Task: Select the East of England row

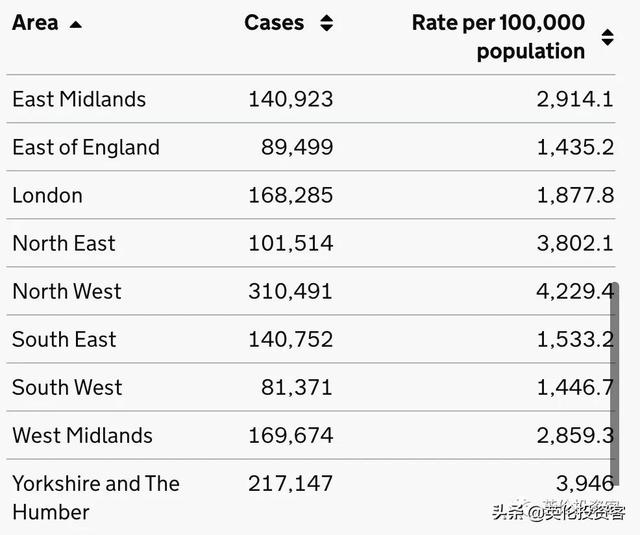Action: (86, 147)
